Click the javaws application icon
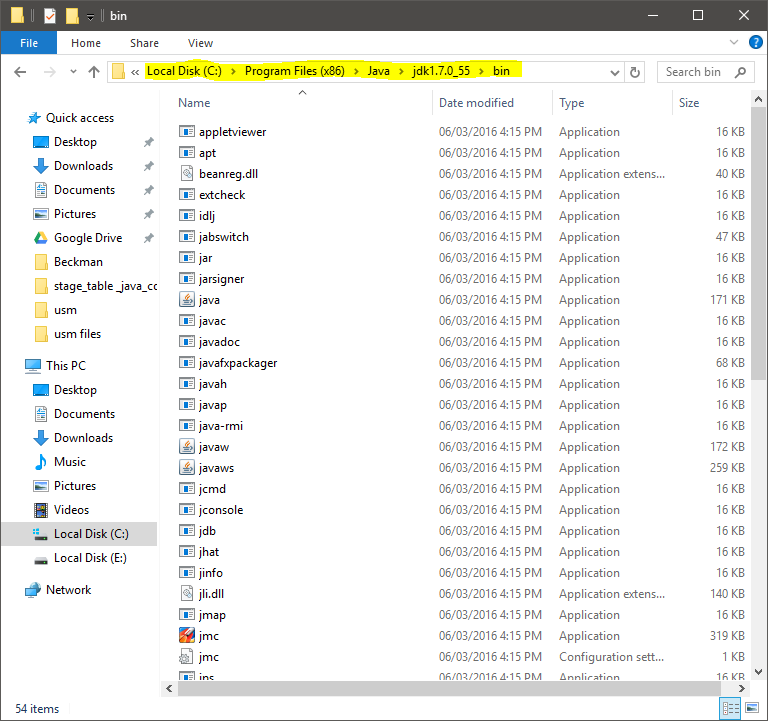768x721 pixels. (x=187, y=468)
